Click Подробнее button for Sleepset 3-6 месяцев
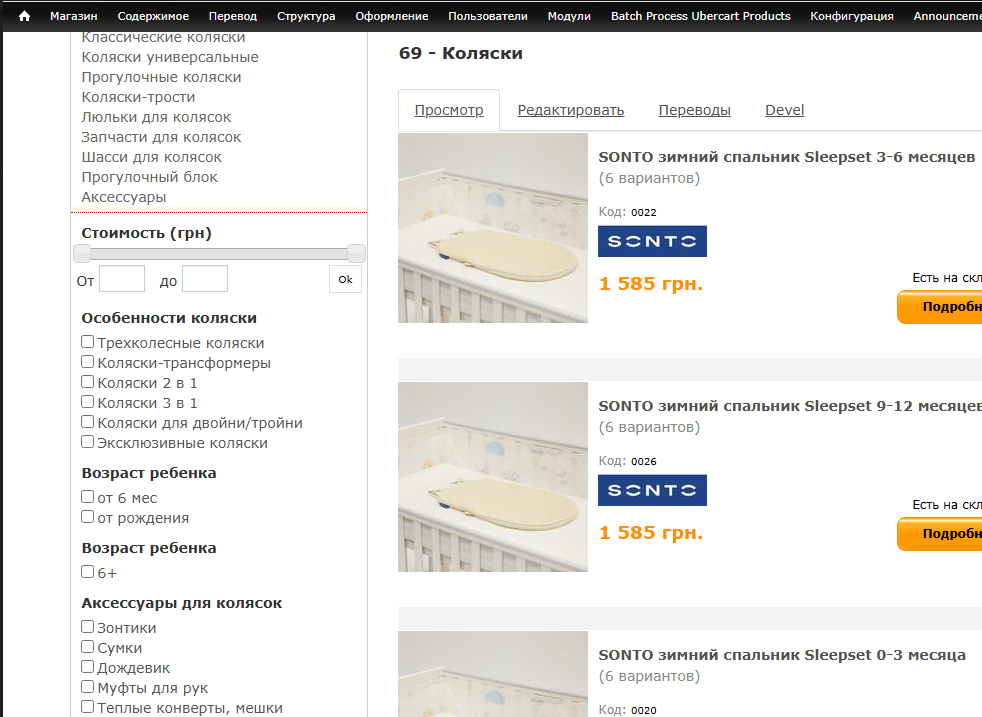The height and width of the screenshot is (717, 982). 939,307
